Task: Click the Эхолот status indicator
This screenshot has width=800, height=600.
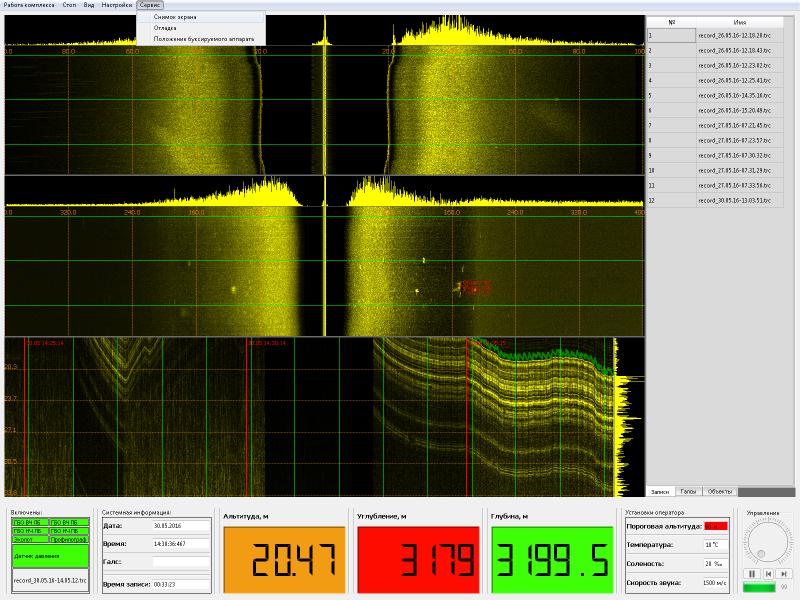Action: (x=30, y=539)
